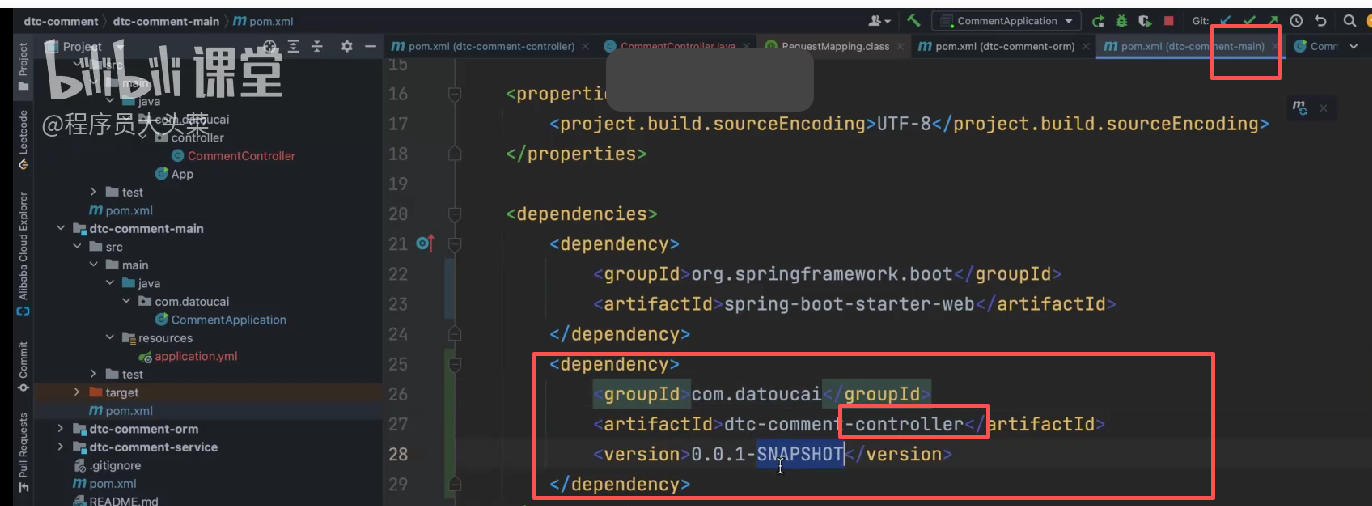Close the RequestMapping.class tab
This screenshot has width=1372, height=506.
[899, 47]
